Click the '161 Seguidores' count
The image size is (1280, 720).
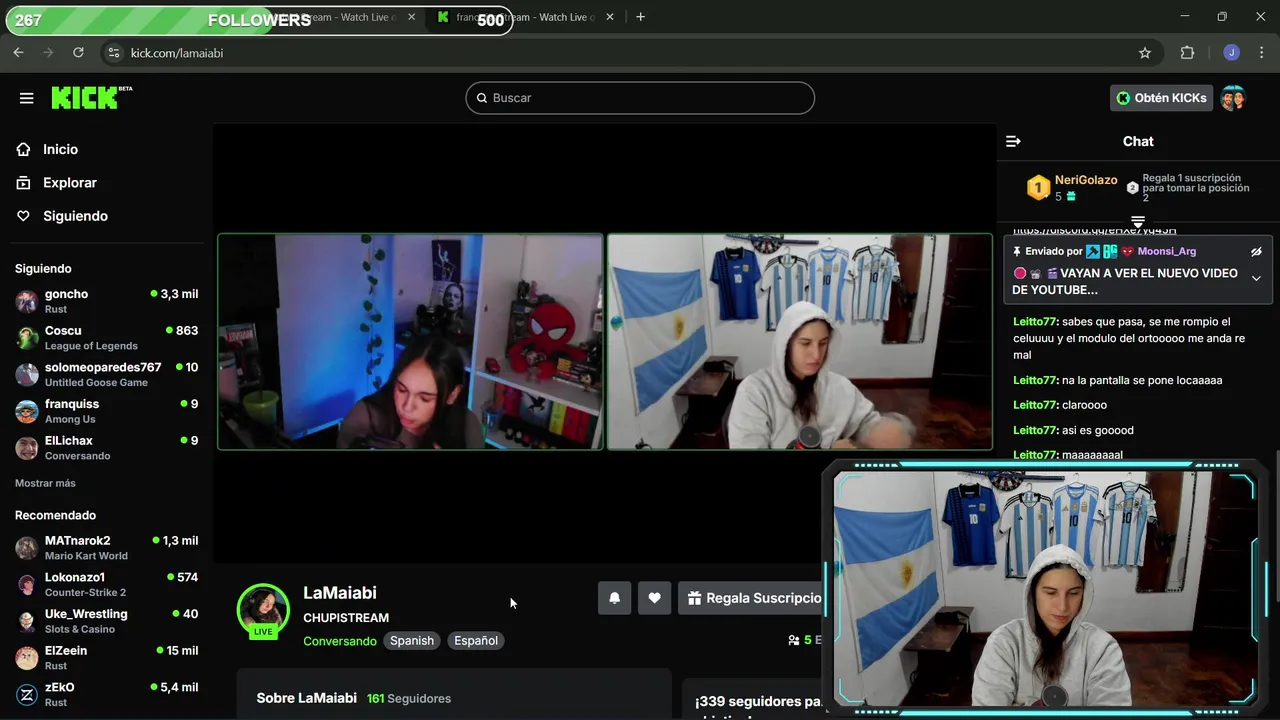(x=409, y=698)
